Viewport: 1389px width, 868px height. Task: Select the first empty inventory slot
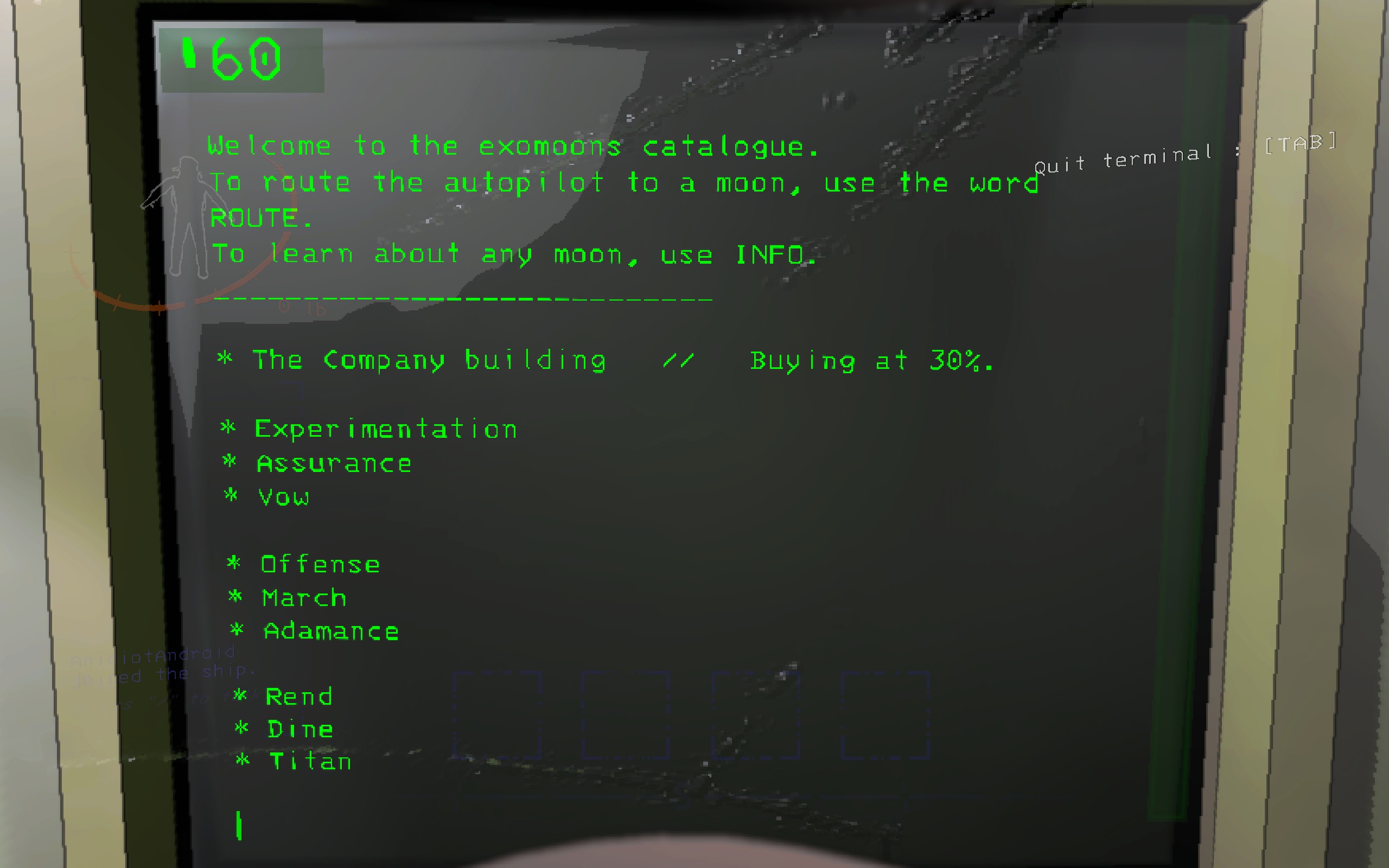point(498,716)
